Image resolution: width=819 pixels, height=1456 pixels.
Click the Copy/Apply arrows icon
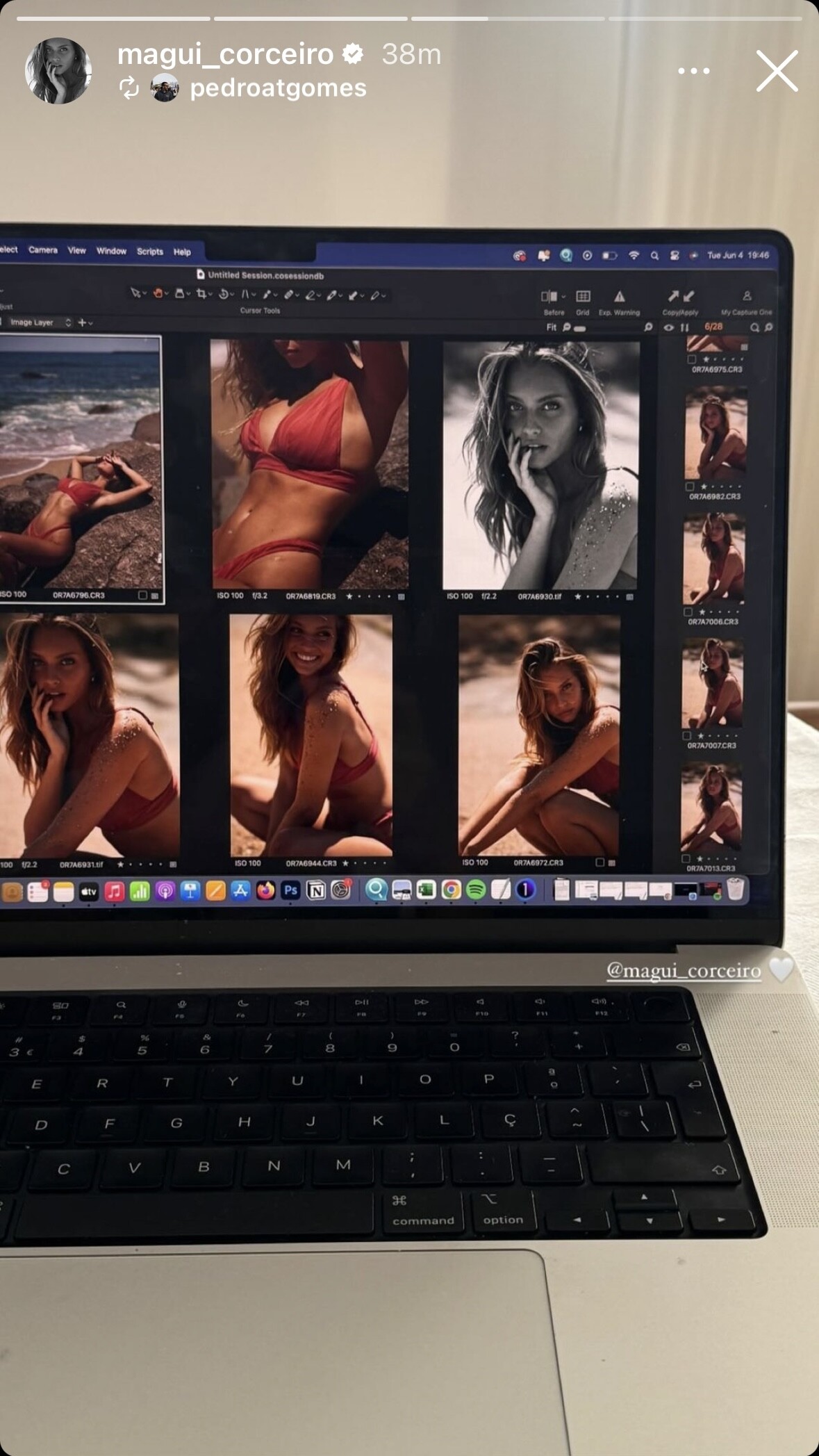pos(680,297)
